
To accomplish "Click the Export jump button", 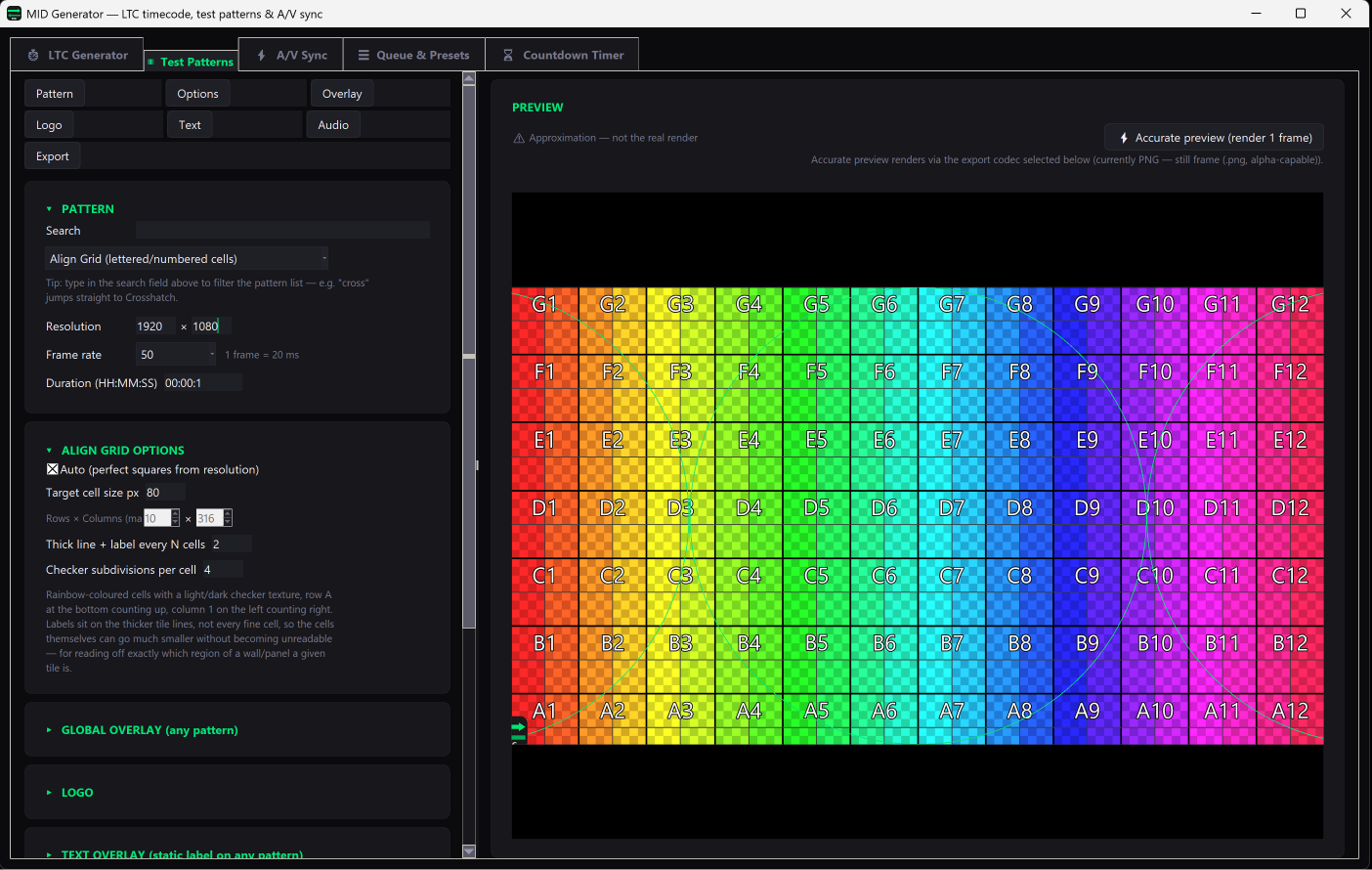I will click(x=53, y=156).
